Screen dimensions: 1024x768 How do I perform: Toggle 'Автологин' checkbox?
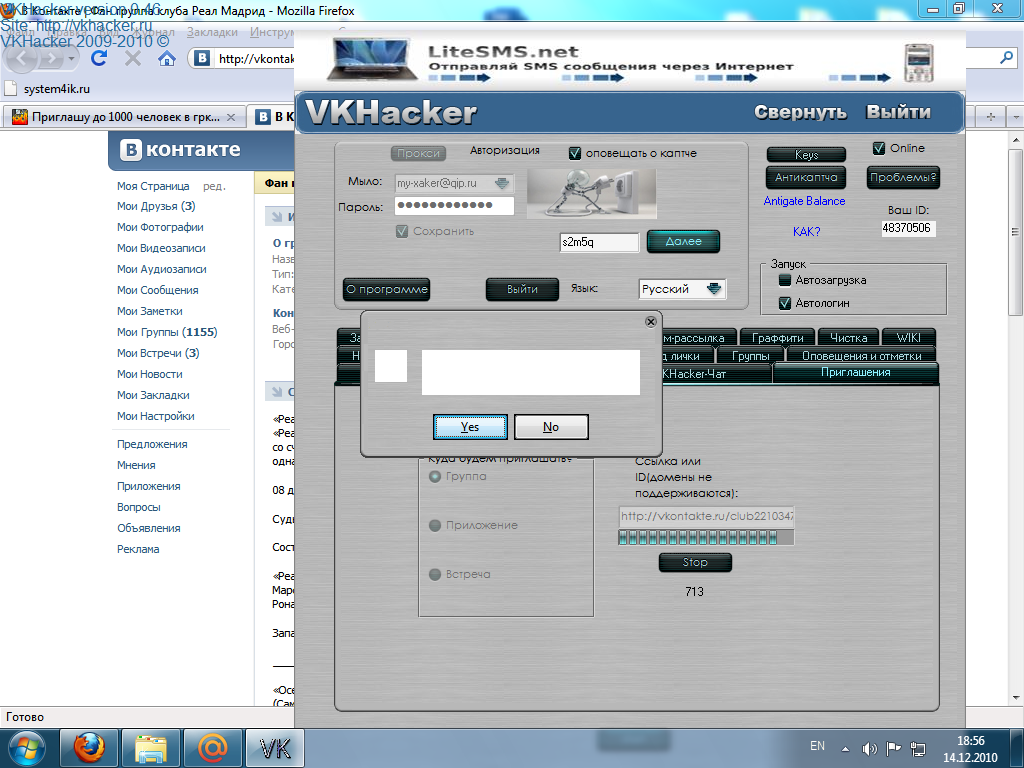(785, 303)
